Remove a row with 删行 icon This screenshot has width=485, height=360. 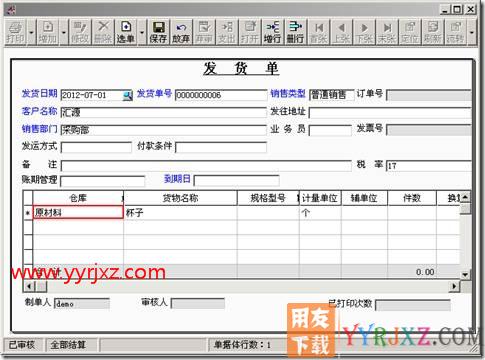(295, 32)
